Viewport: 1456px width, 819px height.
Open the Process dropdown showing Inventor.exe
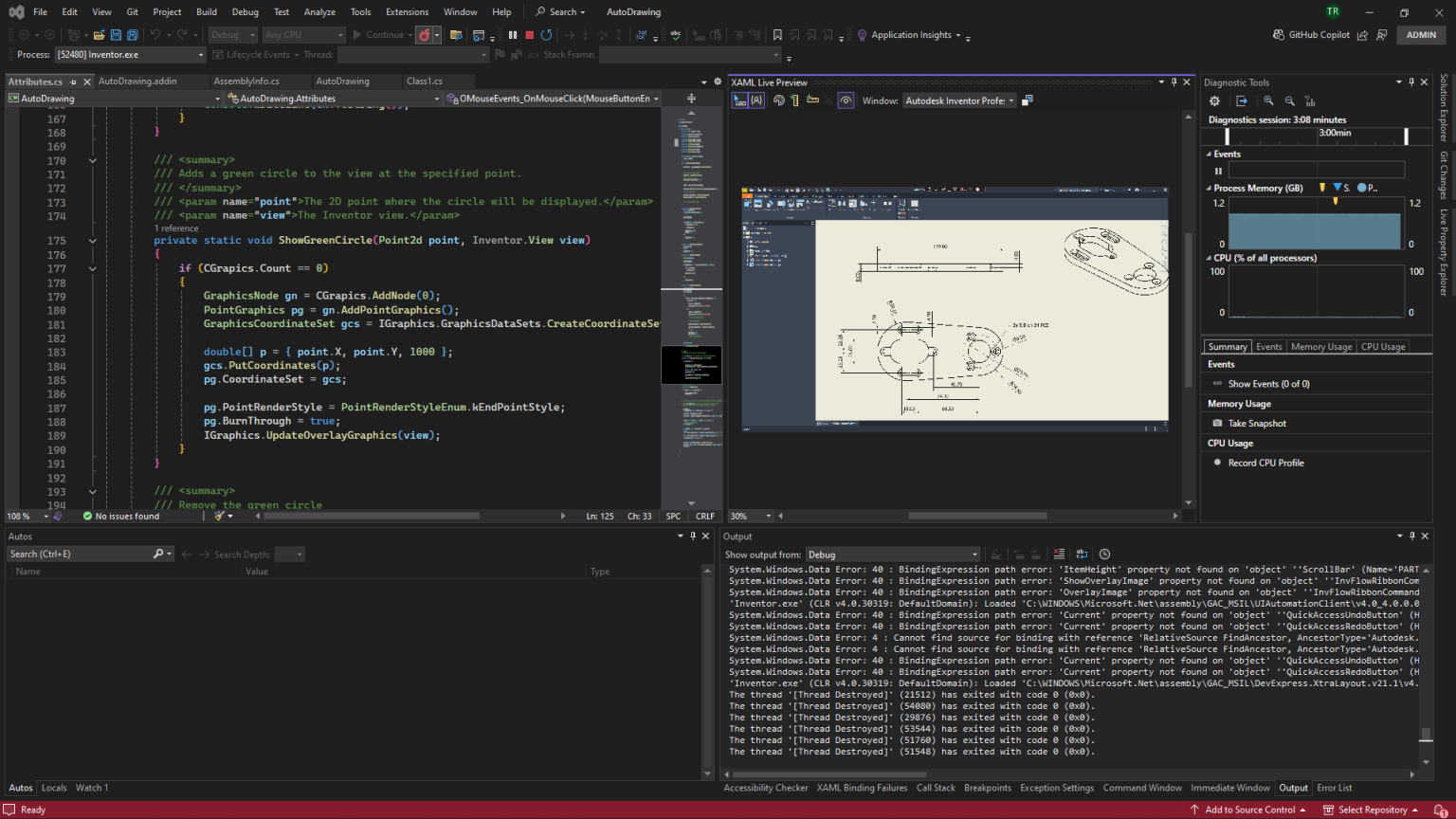point(130,55)
